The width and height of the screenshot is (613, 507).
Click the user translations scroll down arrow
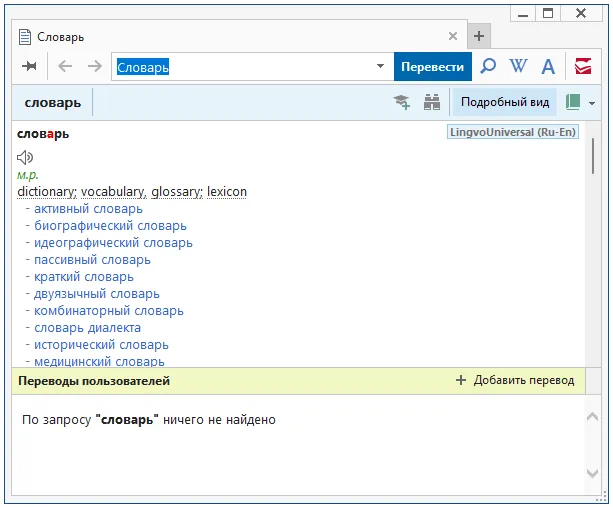click(593, 473)
